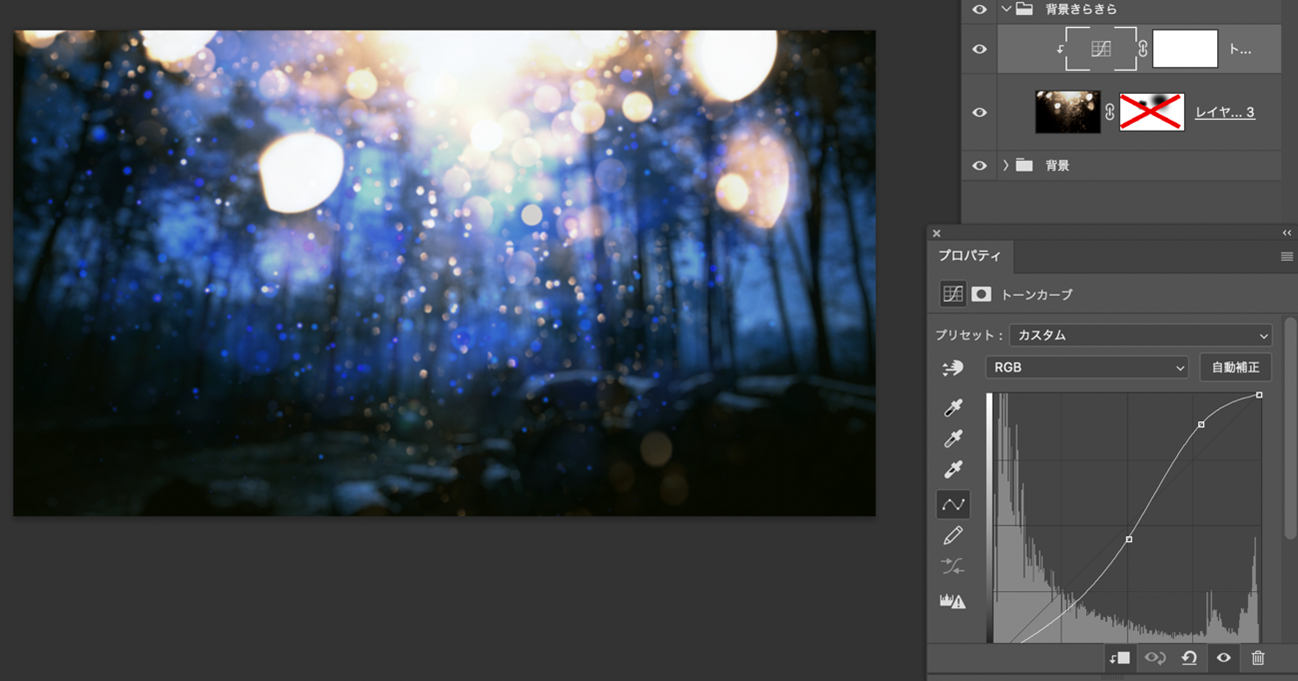Select the on-image adjustment hand tool
The height and width of the screenshot is (681, 1298).
coord(953,368)
